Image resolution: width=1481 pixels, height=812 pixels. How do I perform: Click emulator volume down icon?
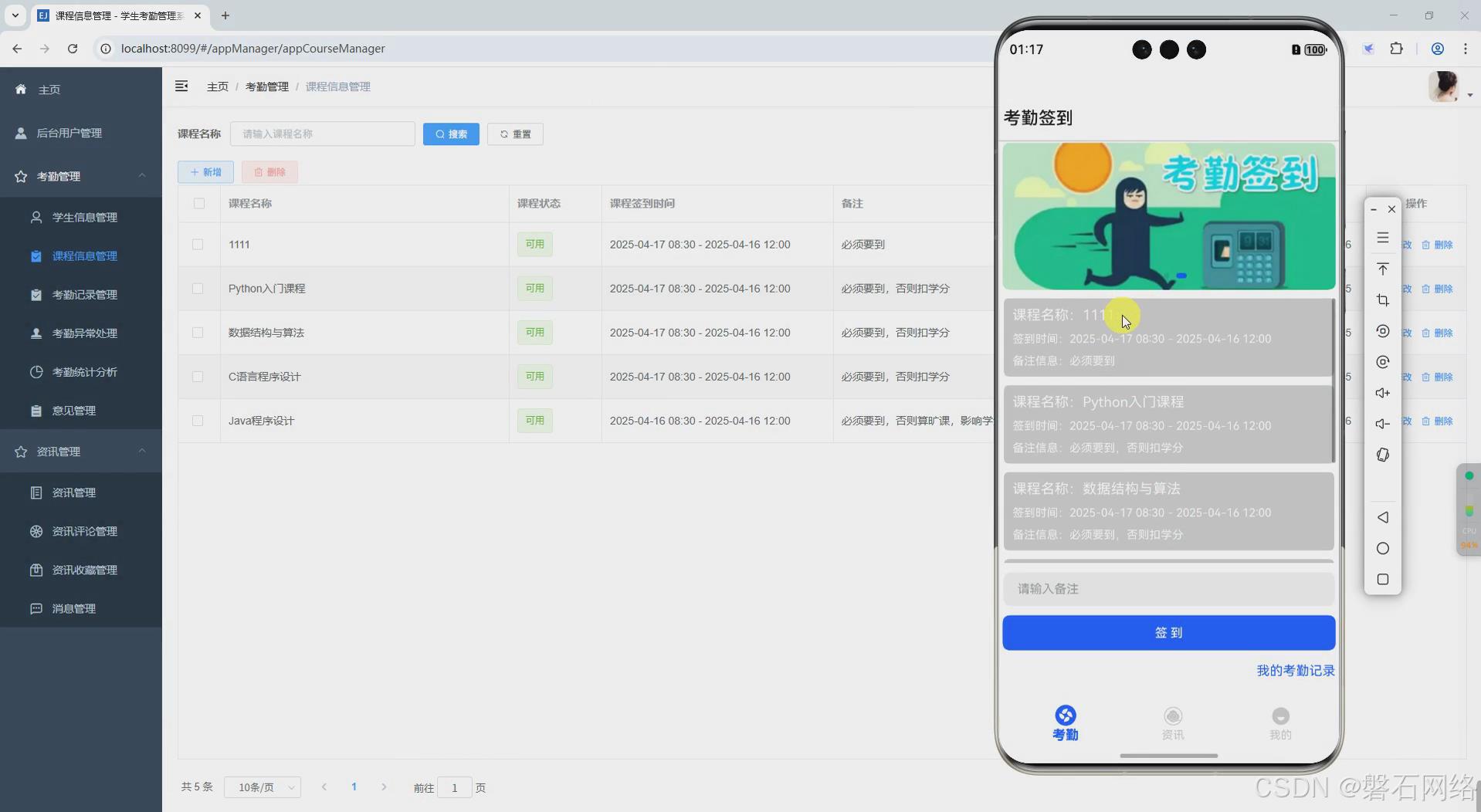point(1383,424)
